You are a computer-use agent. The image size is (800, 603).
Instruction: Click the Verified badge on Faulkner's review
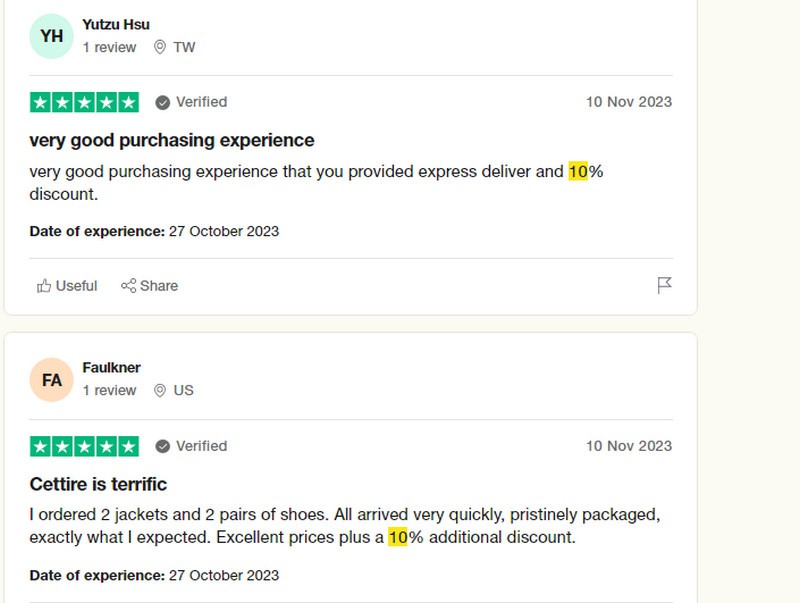coord(191,446)
